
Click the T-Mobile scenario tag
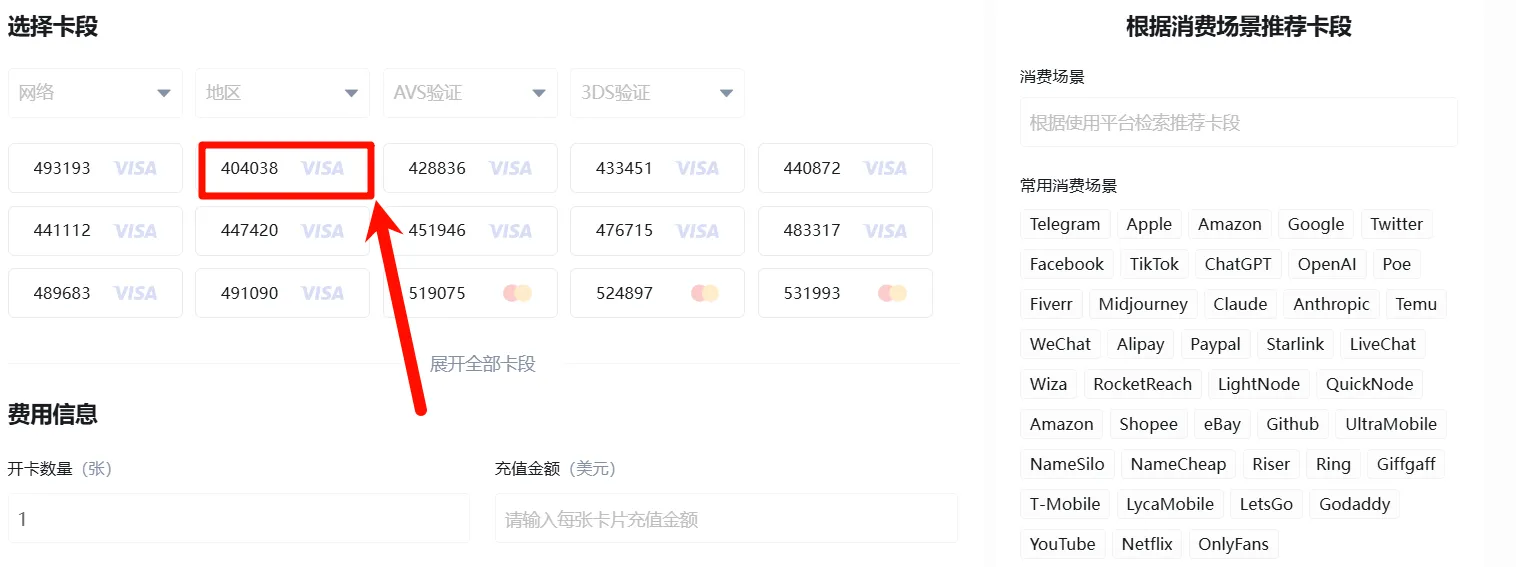coord(1065,504)
